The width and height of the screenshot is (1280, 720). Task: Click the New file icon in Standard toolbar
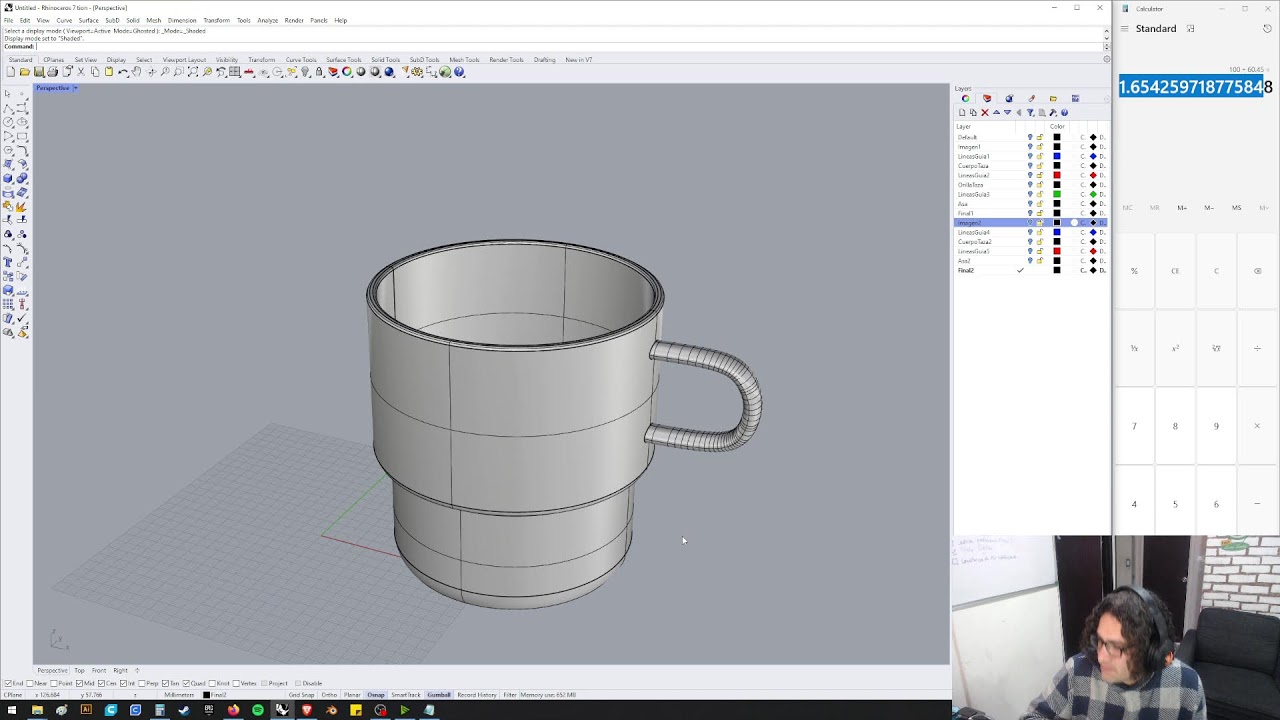coord(10,72)
